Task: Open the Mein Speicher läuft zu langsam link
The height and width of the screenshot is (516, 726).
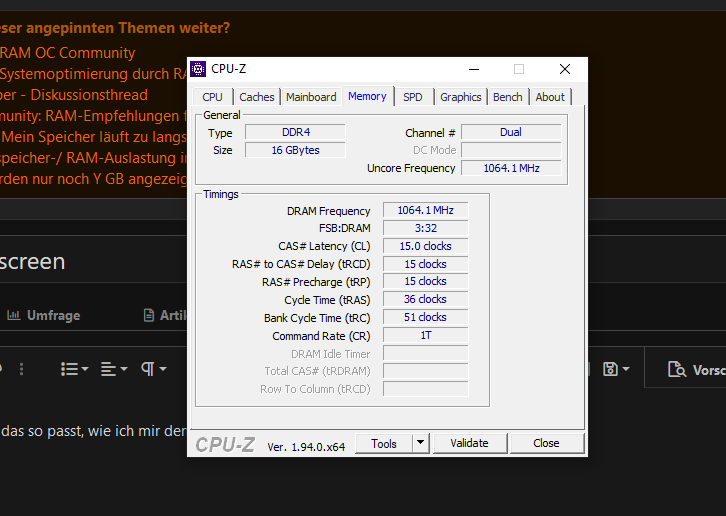Action: pos(94,137)
